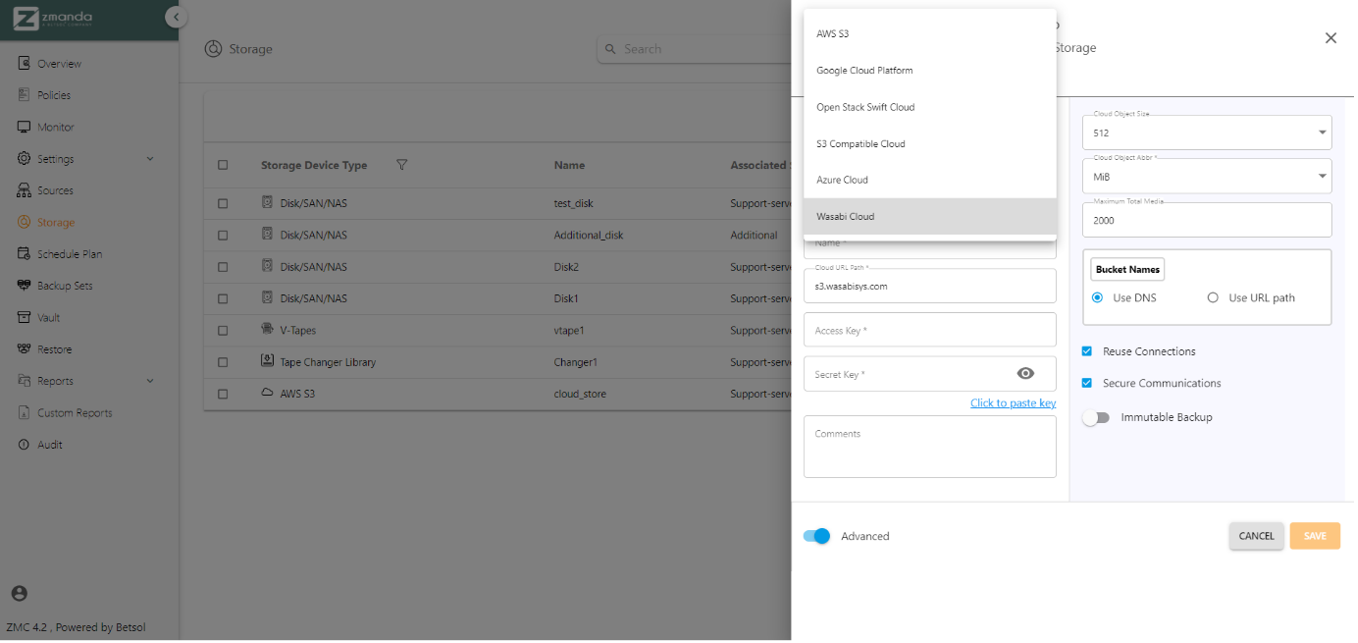This screenshot has height=643, width=1358.
Task: Choose Azure Cloud from the list
Action: click(842, 180)
